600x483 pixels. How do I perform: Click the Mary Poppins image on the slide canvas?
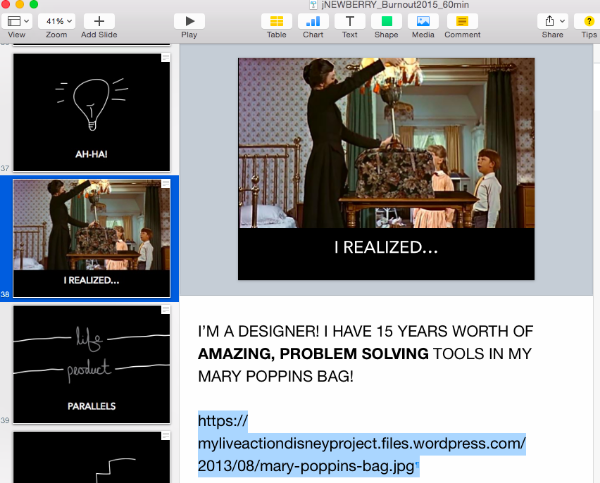[386, 143]
